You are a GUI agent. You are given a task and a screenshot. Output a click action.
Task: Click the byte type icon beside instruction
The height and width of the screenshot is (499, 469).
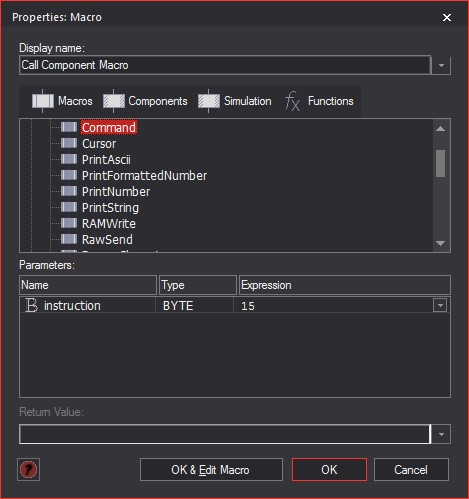[32, 305]
